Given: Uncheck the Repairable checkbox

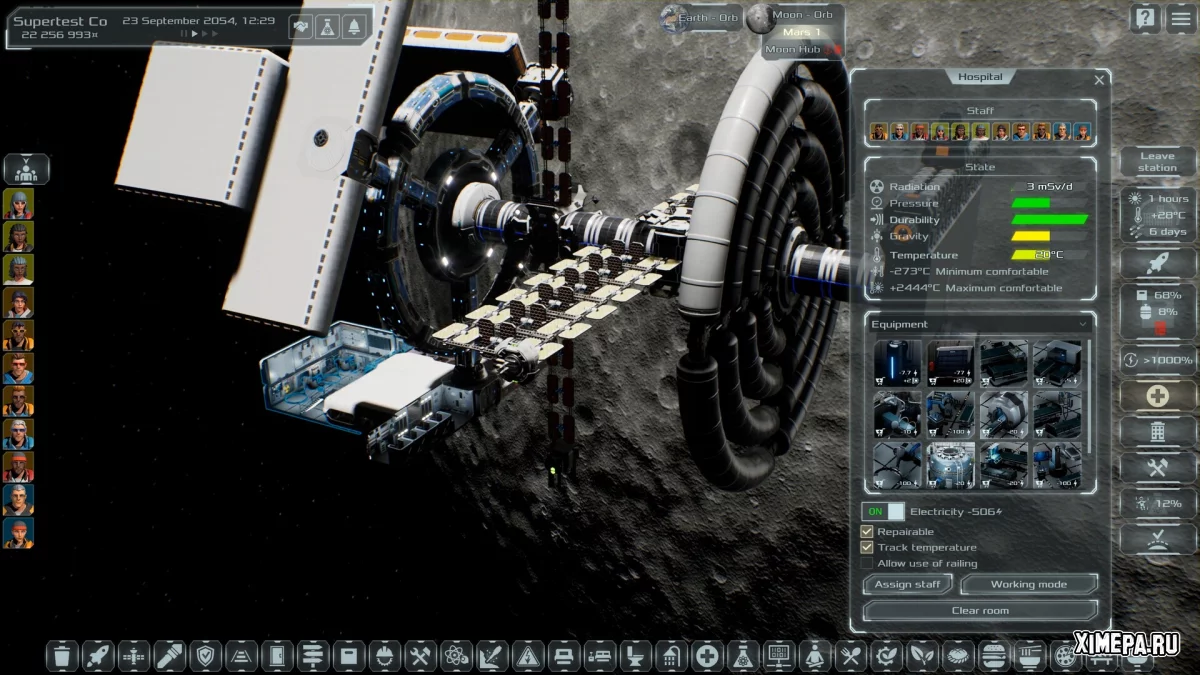Looking at the screenshot, I should (867, 532).
